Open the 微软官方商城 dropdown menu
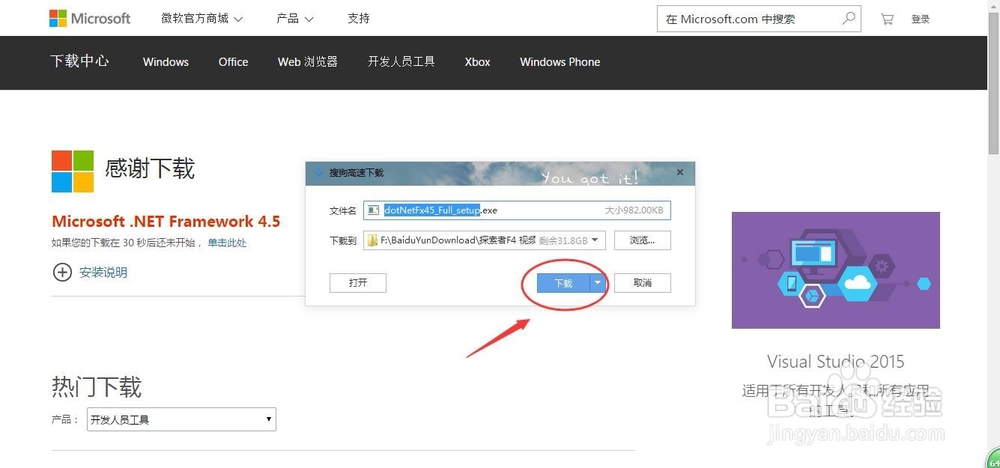The height and width of the screenshot is (468, 1000). tap(202, 19)
